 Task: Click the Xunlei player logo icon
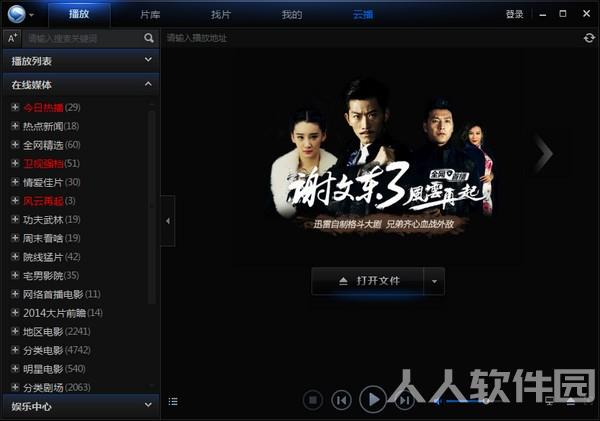pos(16,15)
